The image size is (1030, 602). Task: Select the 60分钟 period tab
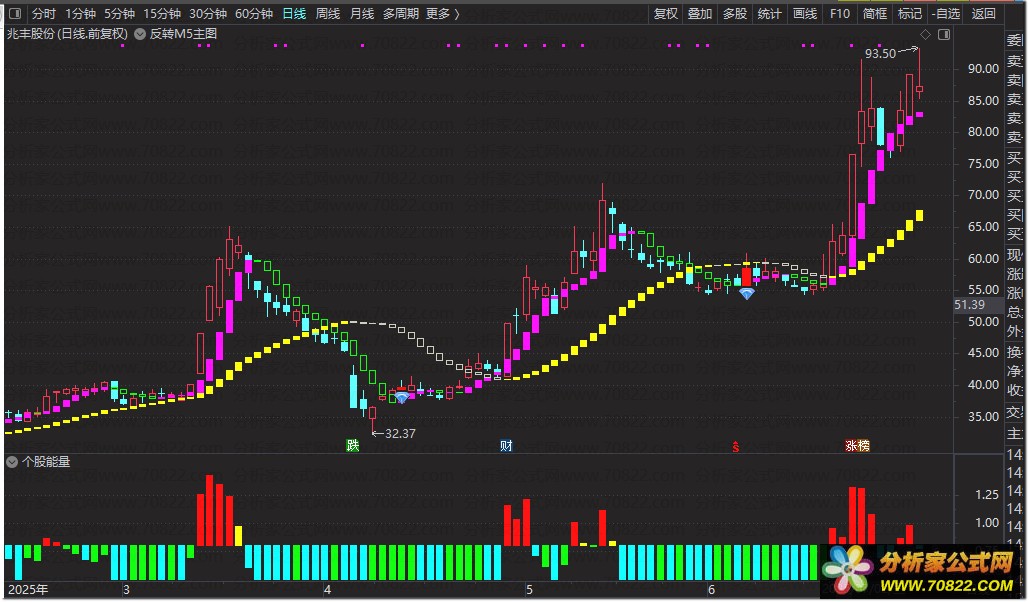(254, 13)
